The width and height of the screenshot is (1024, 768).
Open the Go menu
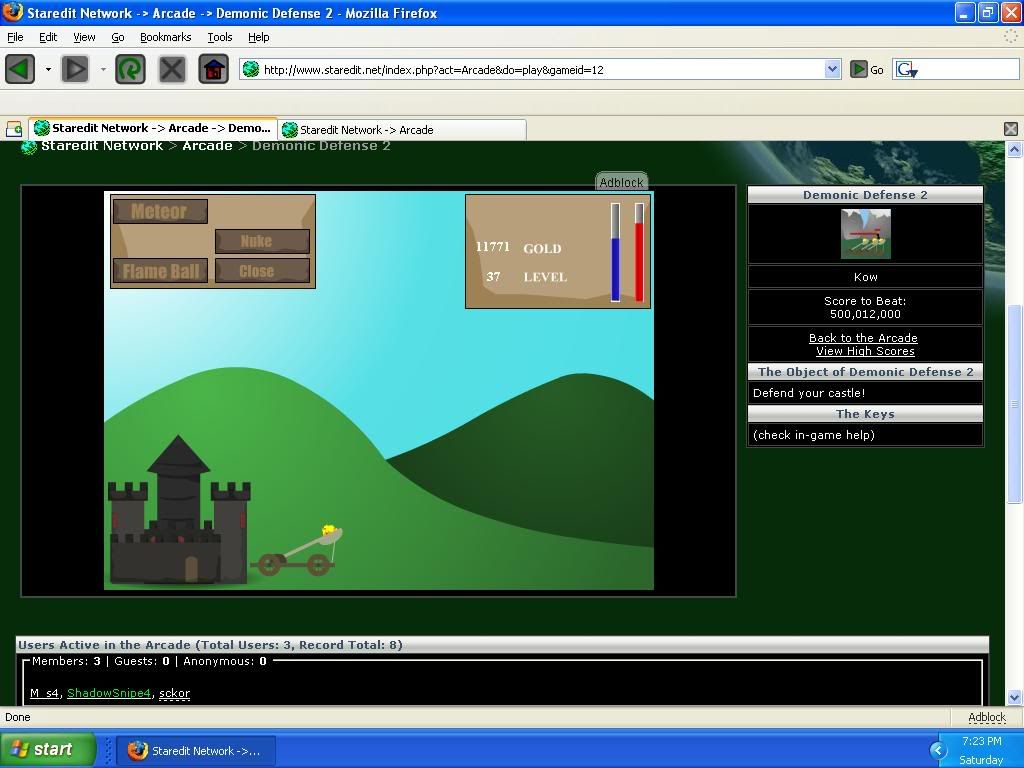pos(118,37)
